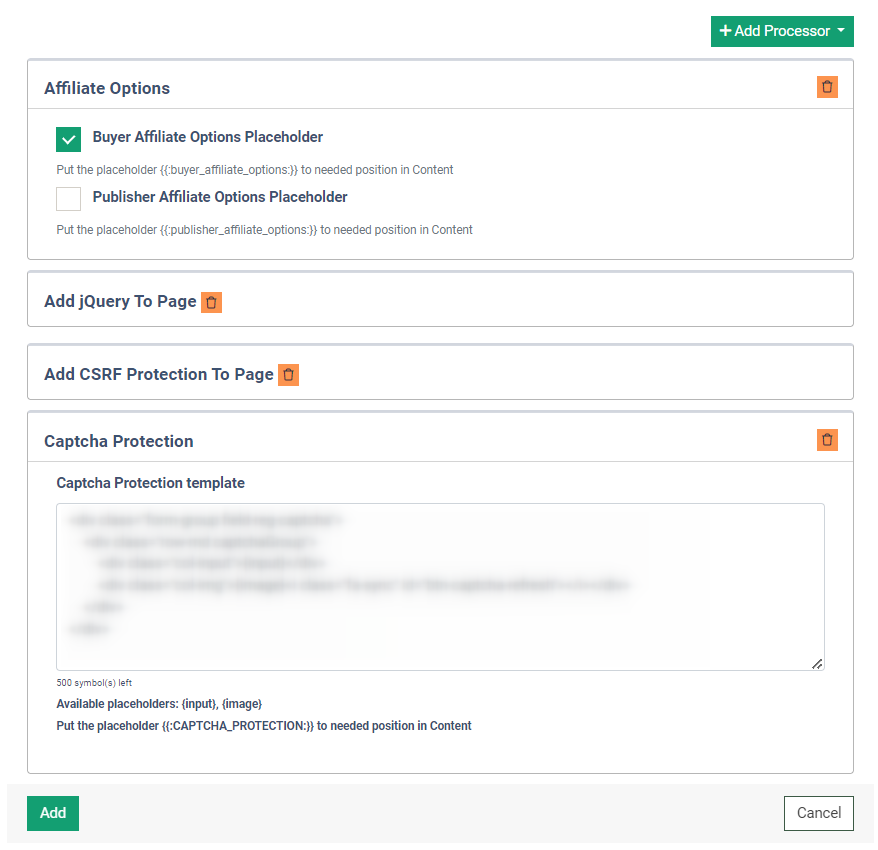Click the Captcha Protection template label
878x850 pixels.
click(150, 483)
